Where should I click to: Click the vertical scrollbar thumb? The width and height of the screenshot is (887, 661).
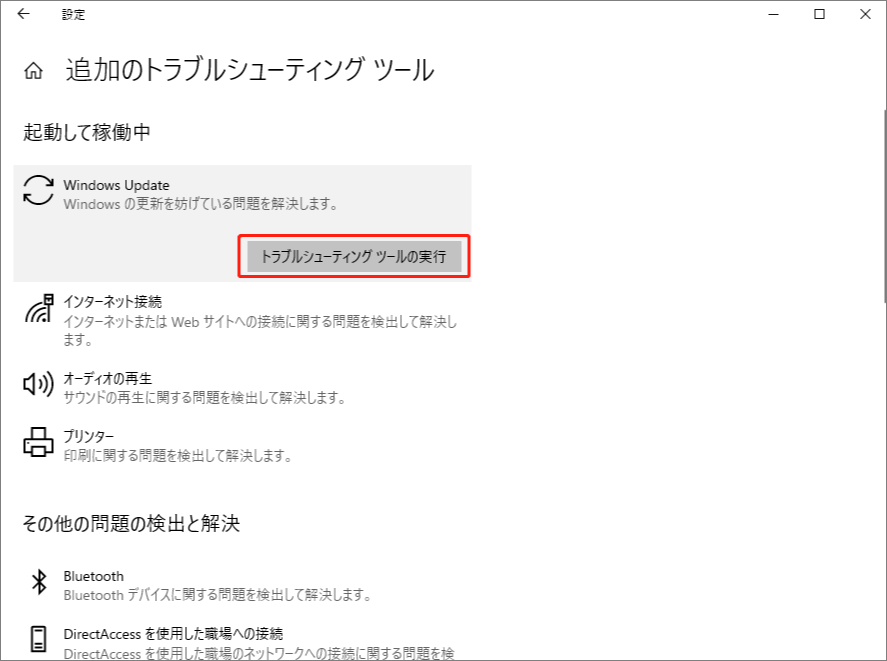point(884,205)
